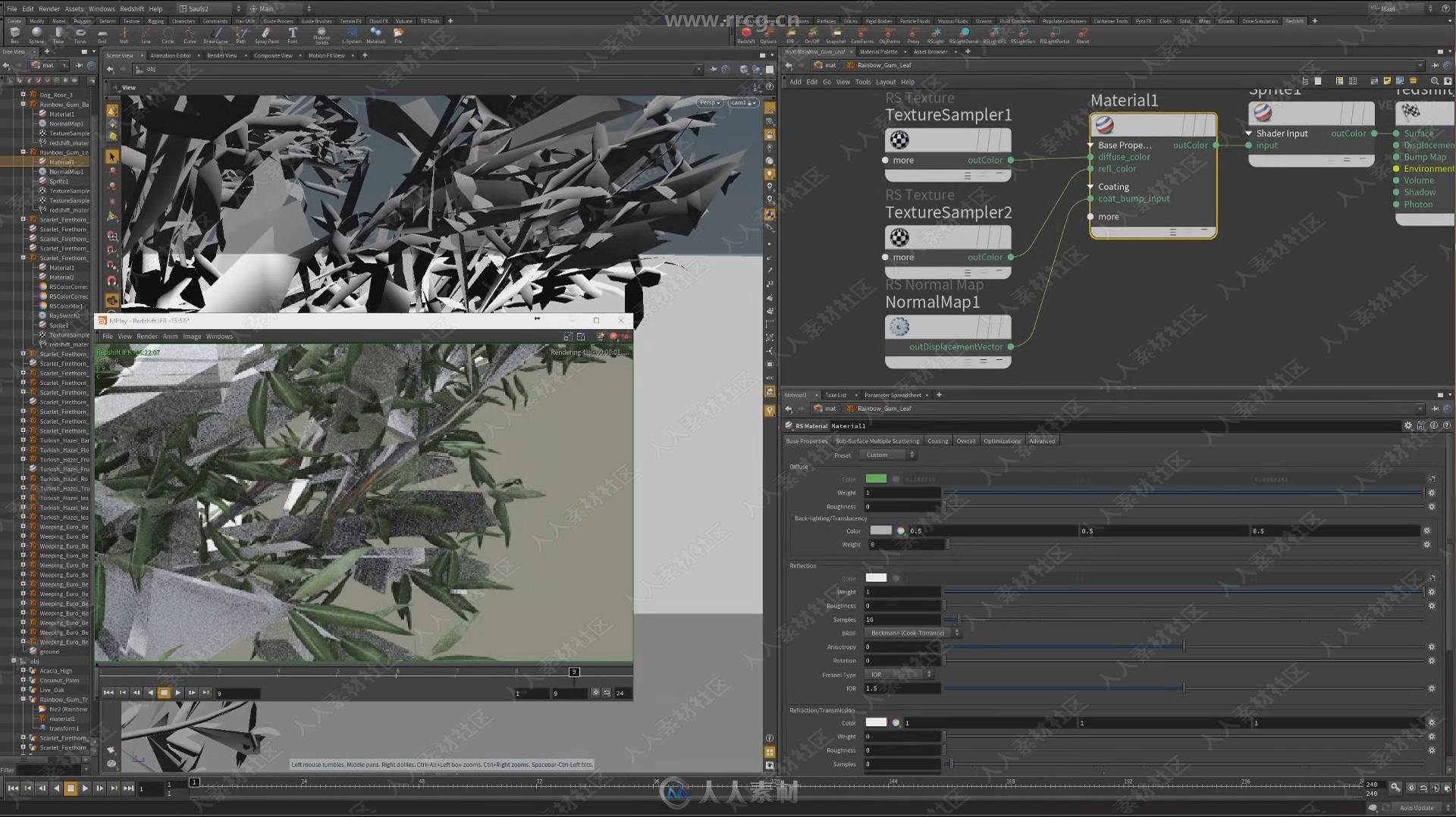The height and width of the screenshot is (817, 1456).
Task: Switch to the Material Palette tab
Action: tap(878, 52)
